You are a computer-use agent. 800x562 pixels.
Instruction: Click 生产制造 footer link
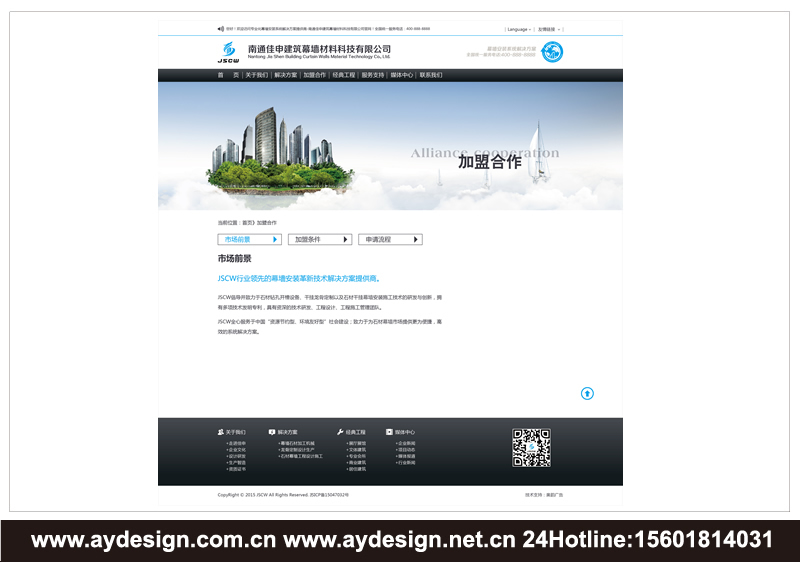(237, 463)
